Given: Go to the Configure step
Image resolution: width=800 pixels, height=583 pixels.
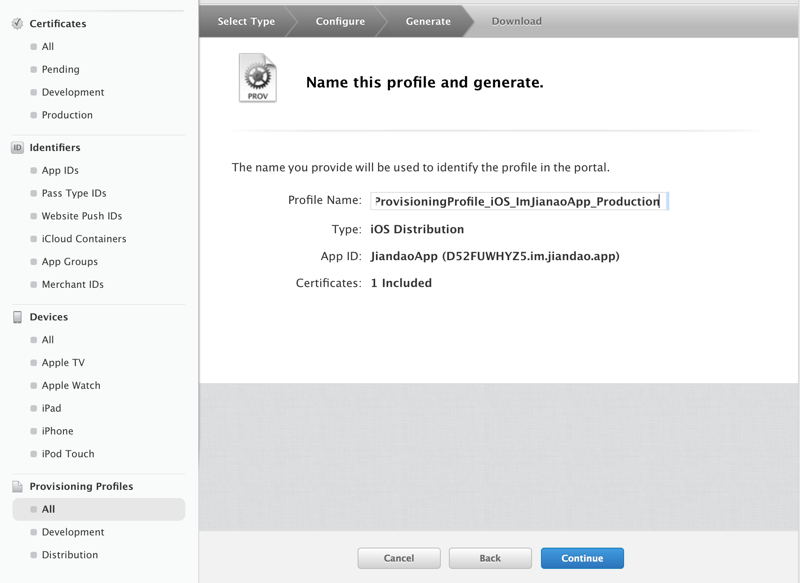Looking at the screenshot, I should 340,21.
